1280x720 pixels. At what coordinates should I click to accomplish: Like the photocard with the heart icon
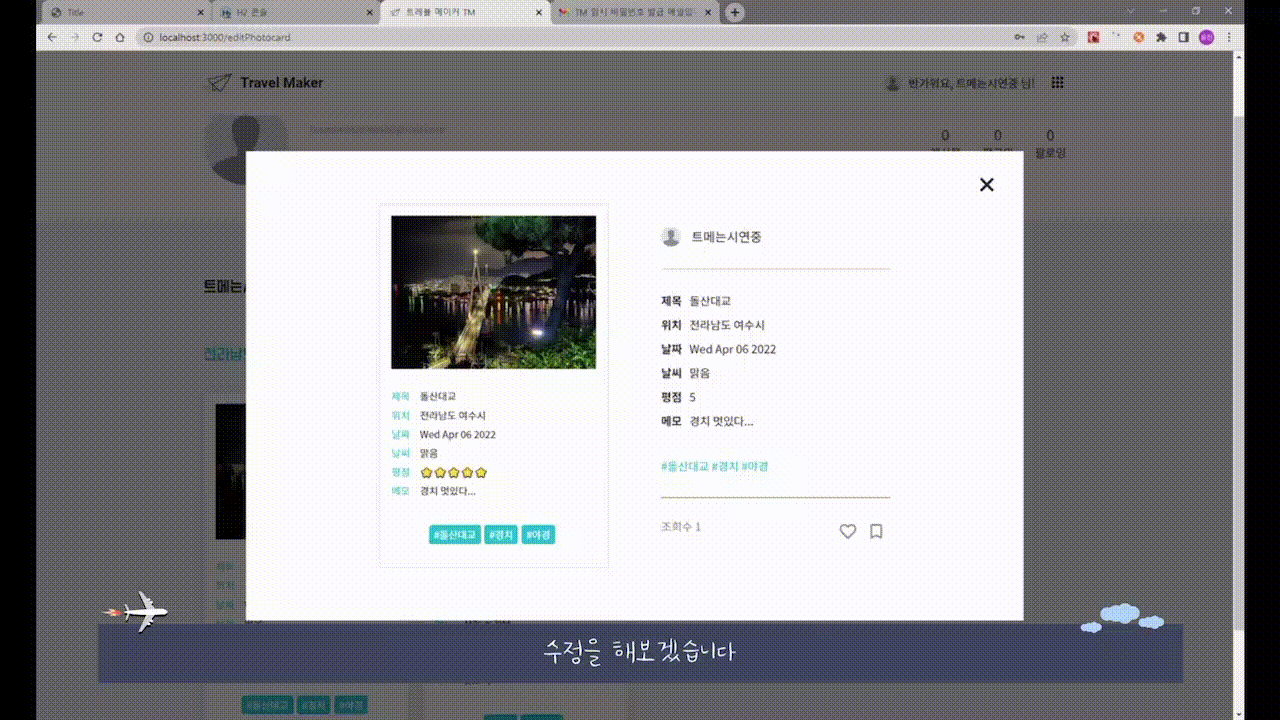click(848, 531)
